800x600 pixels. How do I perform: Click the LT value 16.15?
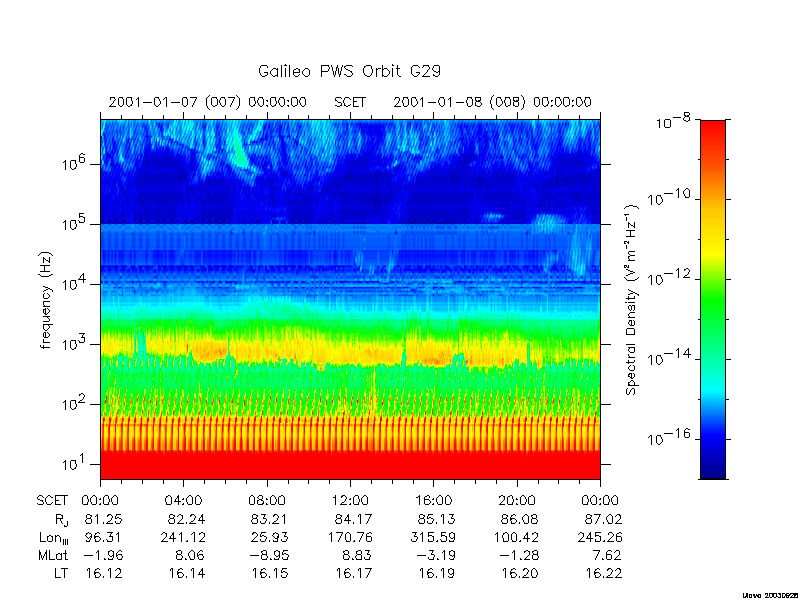270,573
